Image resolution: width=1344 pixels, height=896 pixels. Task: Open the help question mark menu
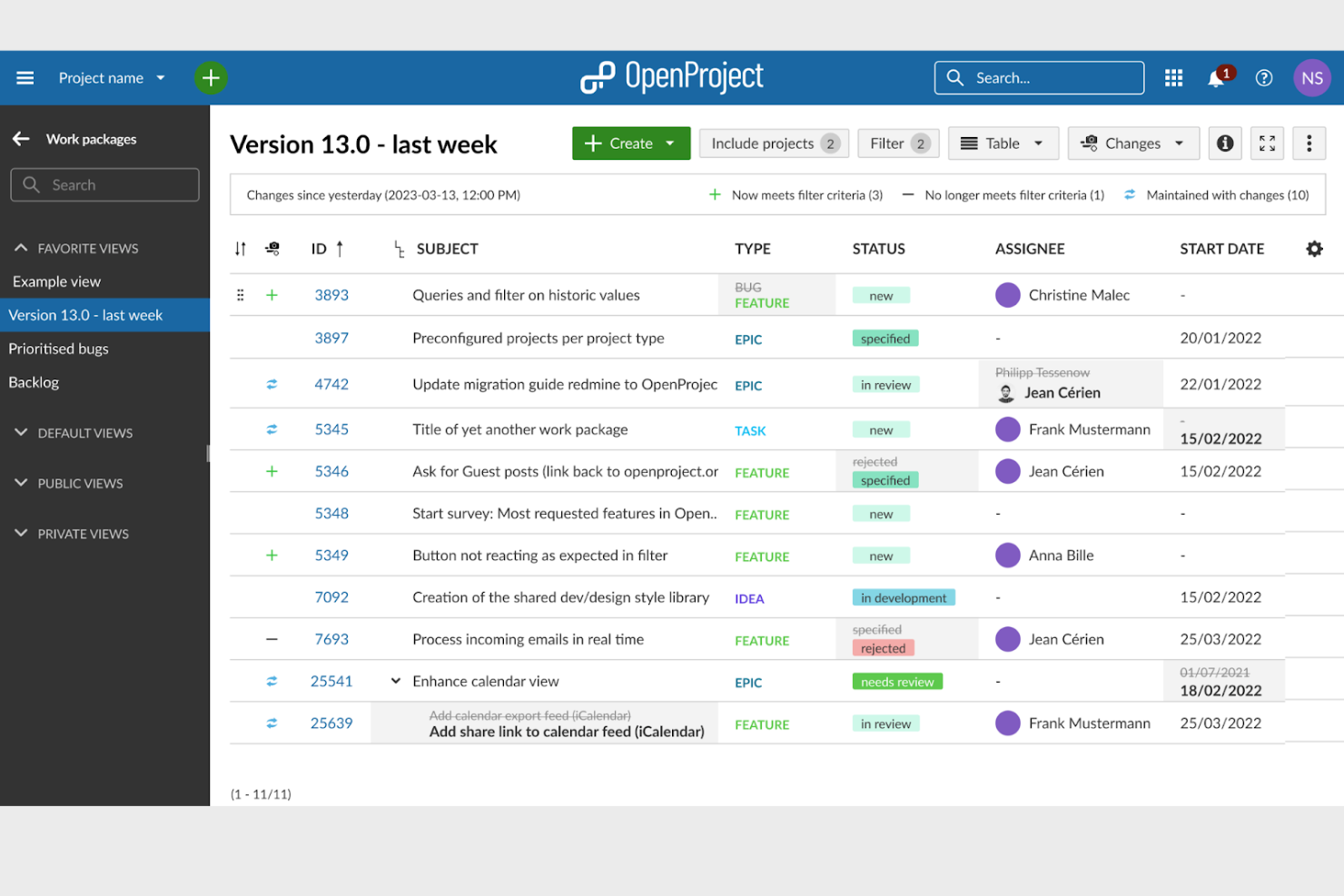tap(1264, 78)
